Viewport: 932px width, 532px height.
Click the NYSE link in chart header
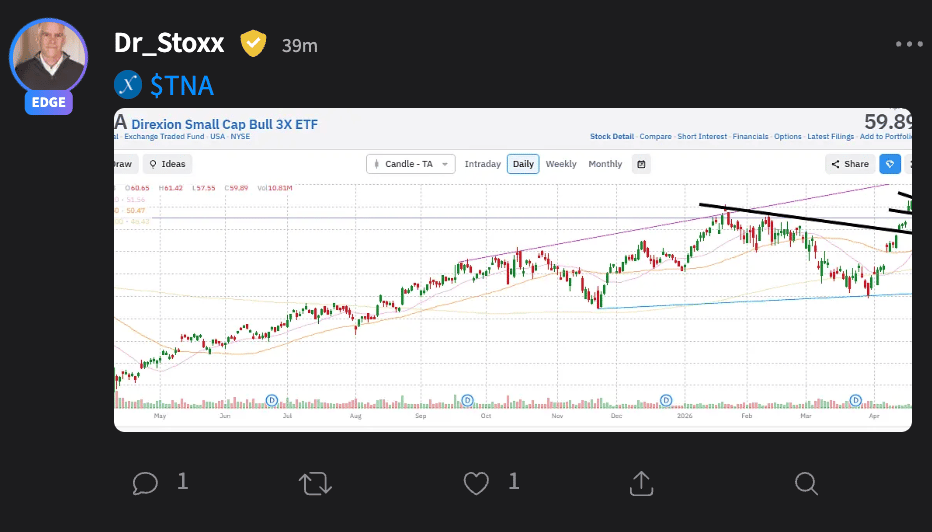tap(240, 137)
